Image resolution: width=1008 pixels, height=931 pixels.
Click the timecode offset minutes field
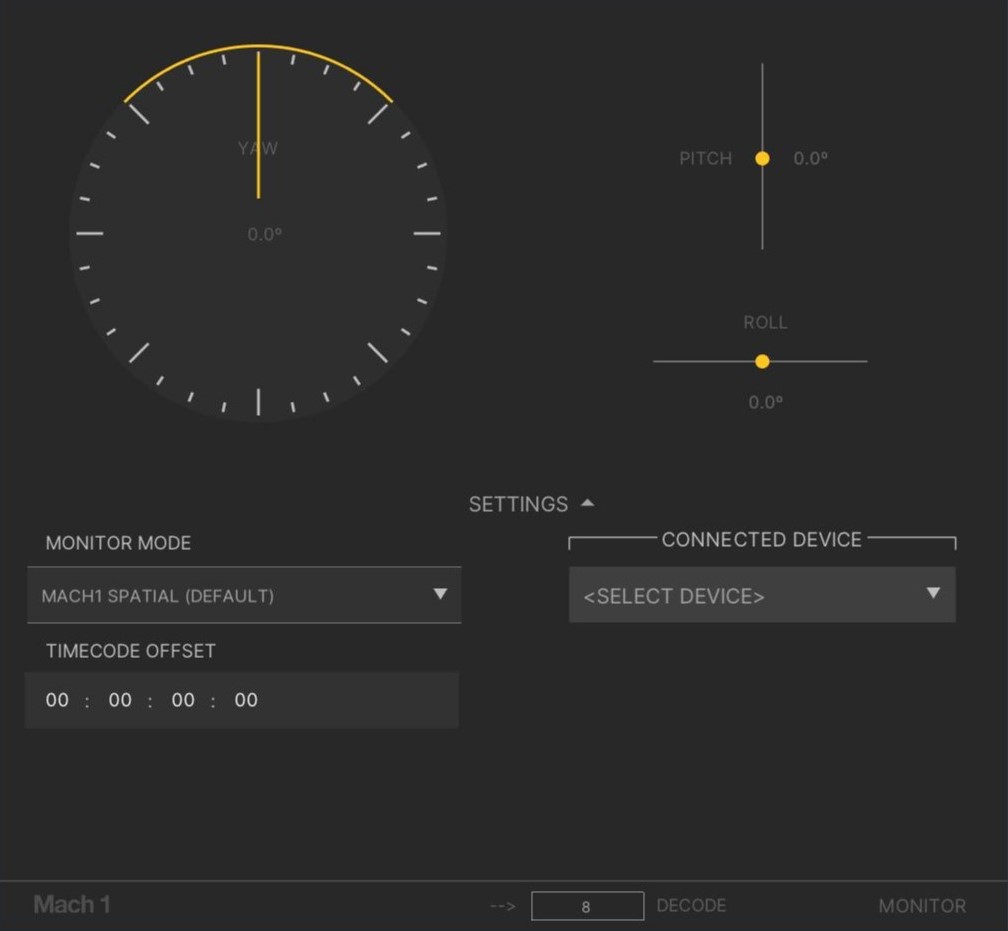[x=120, y=700]
